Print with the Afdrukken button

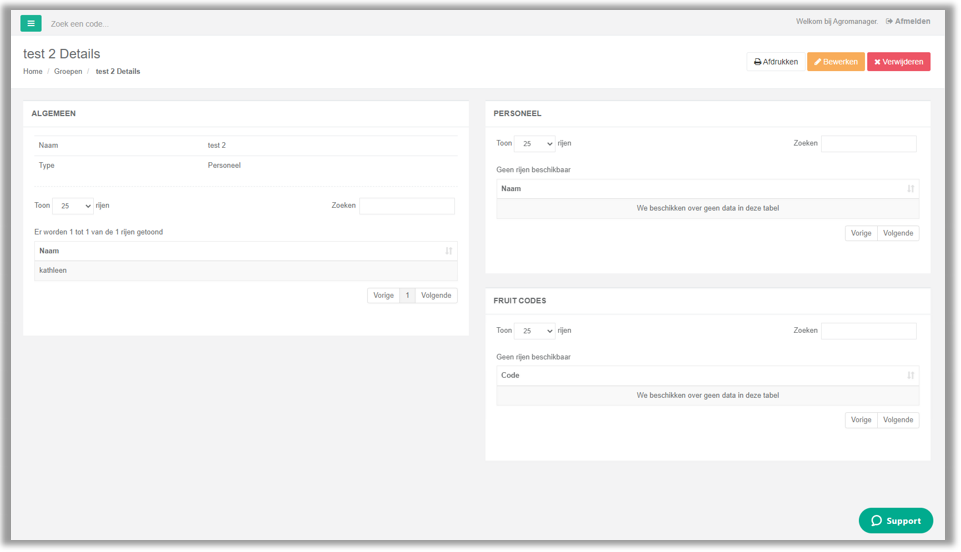(775, 62)
